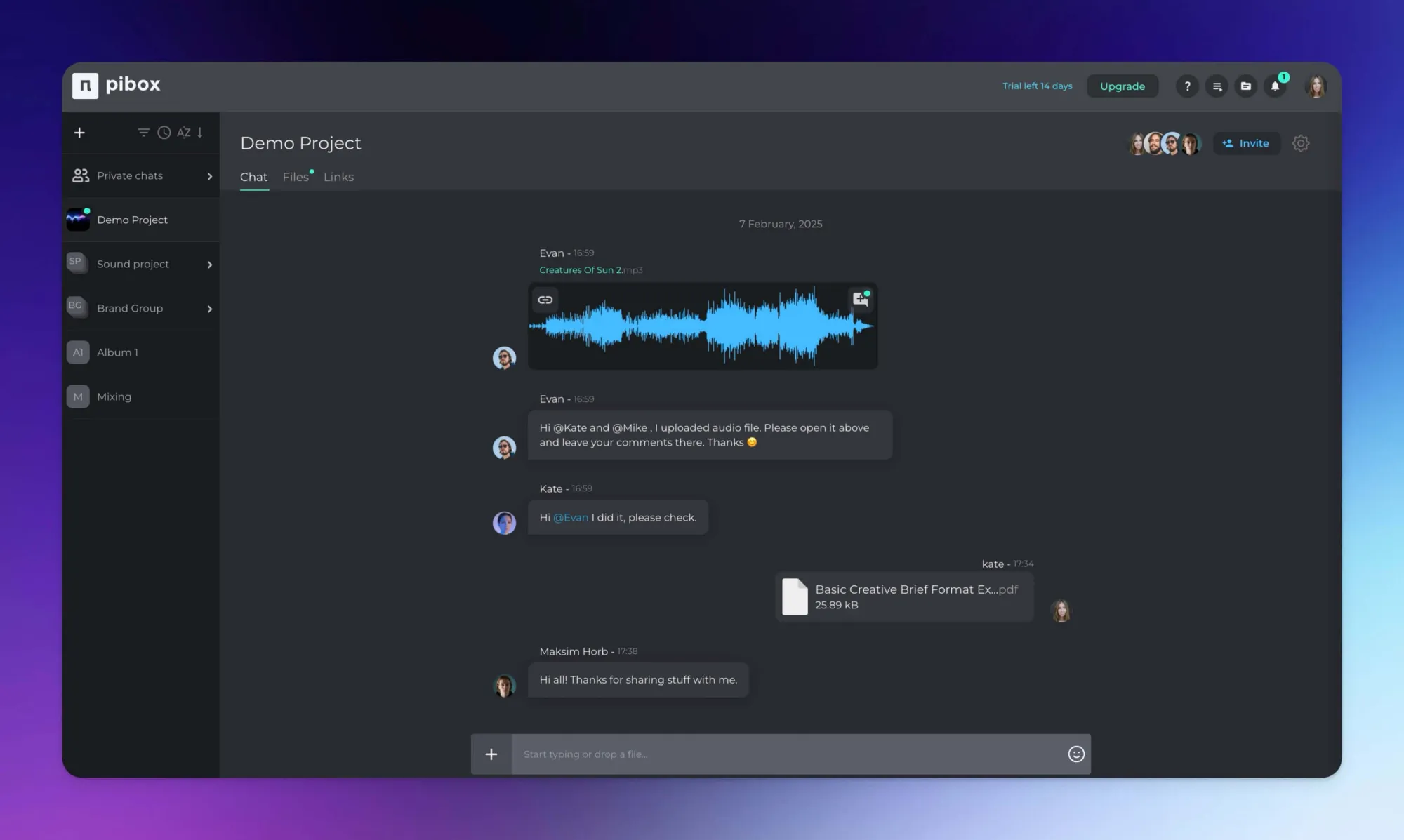Click the Invite button to add members

pyautogui.click(x=1247, y=143)
